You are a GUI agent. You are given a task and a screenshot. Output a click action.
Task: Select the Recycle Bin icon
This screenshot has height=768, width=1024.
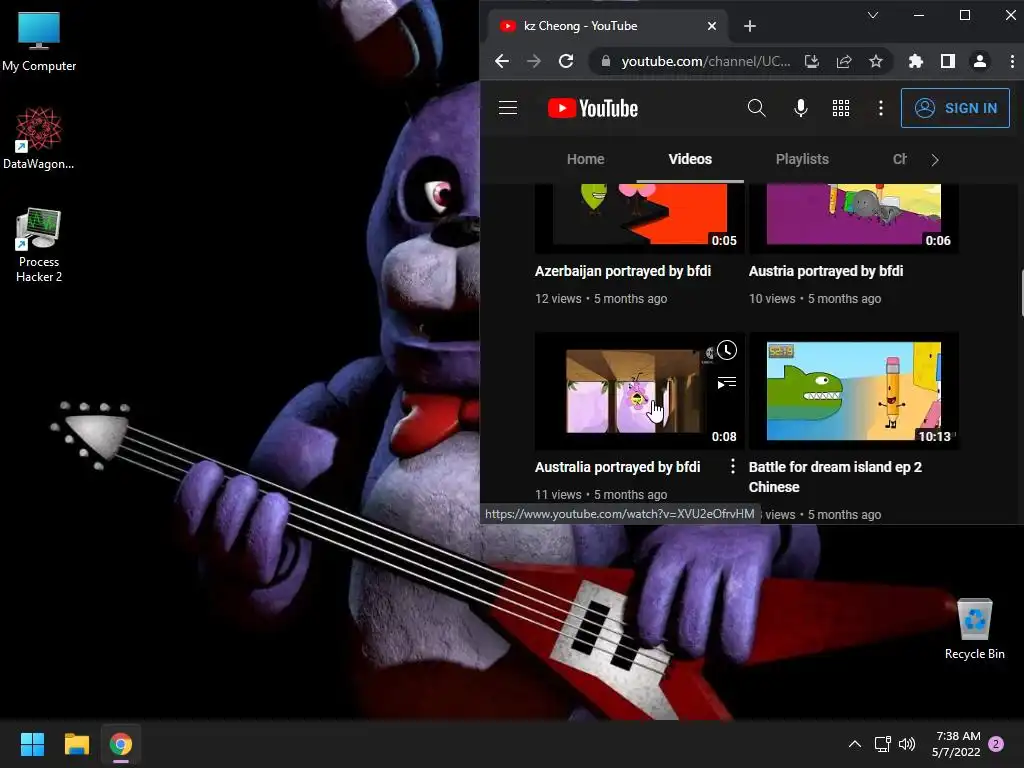(974, 629)
